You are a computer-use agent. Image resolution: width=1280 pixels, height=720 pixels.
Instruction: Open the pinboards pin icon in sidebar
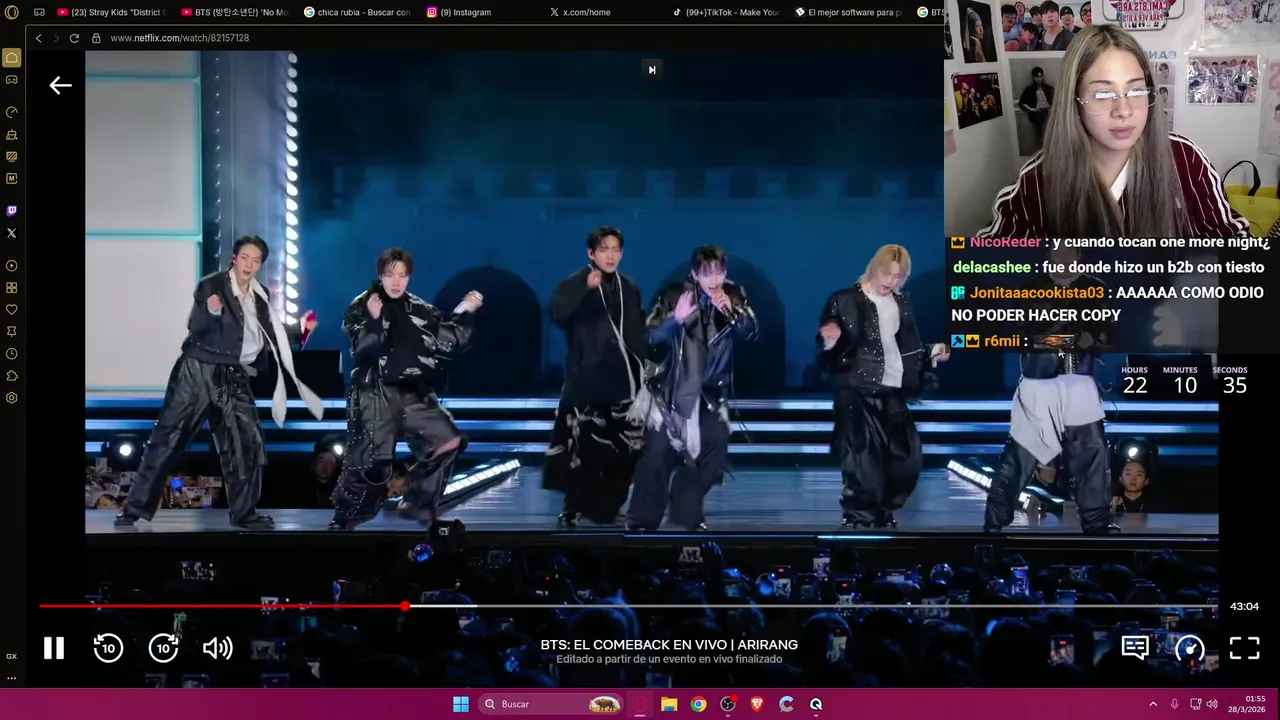[x=12, y=332]
